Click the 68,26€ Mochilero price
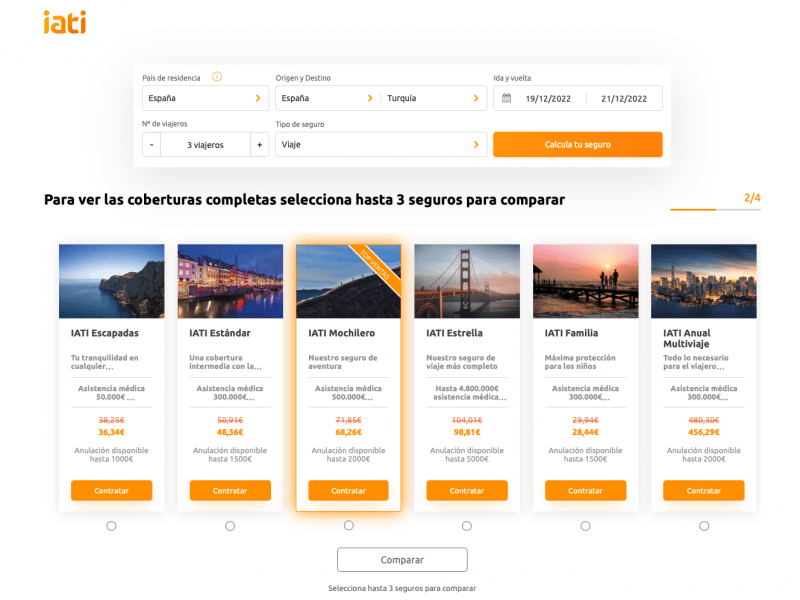800x600 pixels. [x=348, y=432]
